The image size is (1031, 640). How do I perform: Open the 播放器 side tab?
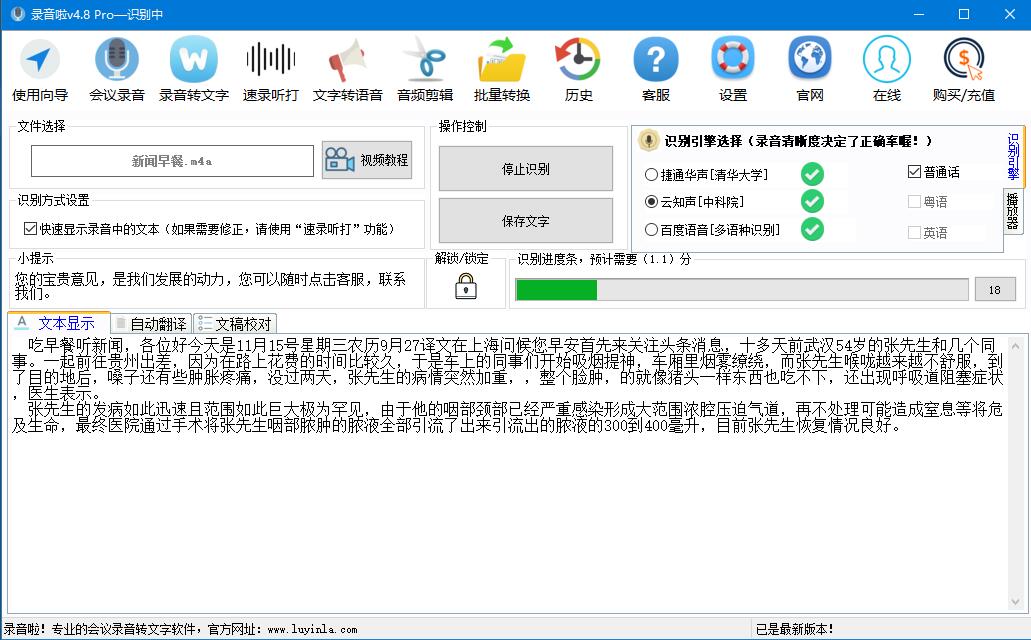[1013, 210]
